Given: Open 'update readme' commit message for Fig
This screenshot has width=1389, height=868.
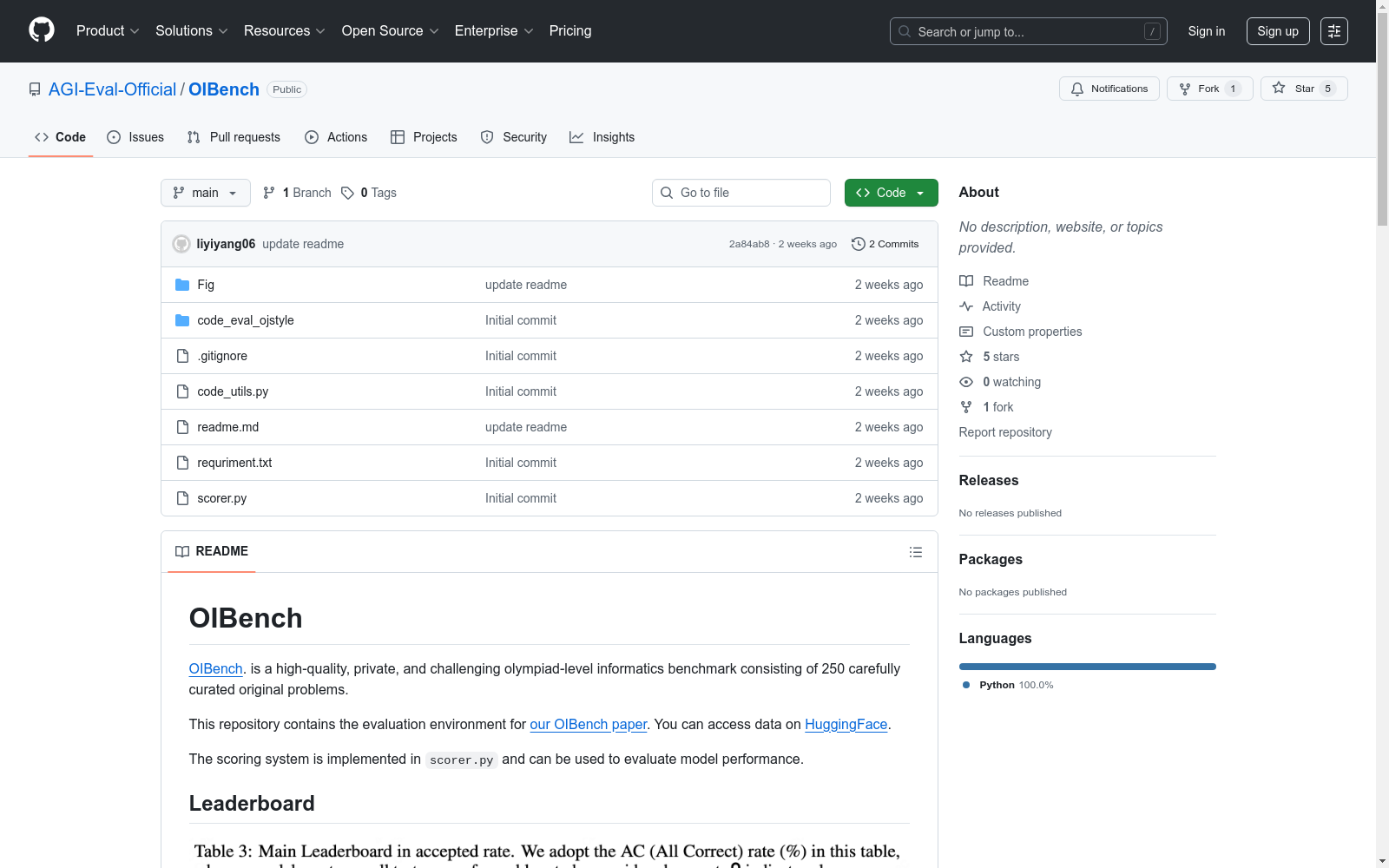Looking at the screenshot, I should point(526,285).
